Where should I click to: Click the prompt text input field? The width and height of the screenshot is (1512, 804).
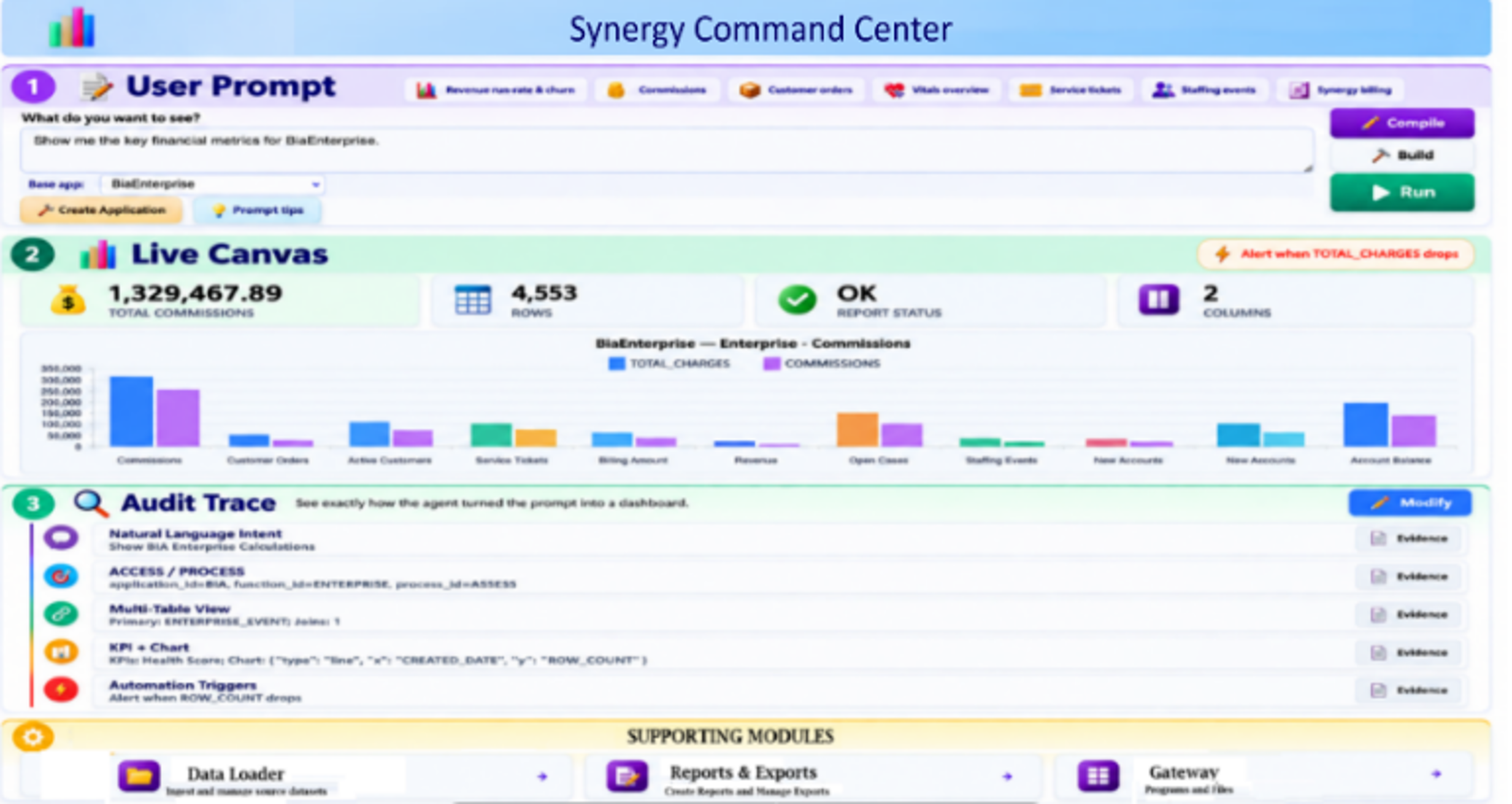coord(666,150)
